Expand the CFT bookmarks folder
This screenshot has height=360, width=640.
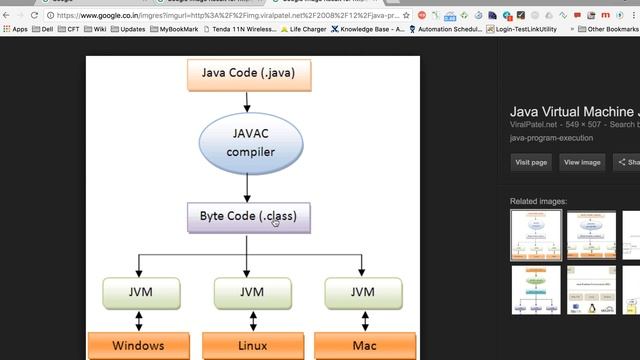tap(69, 29)
